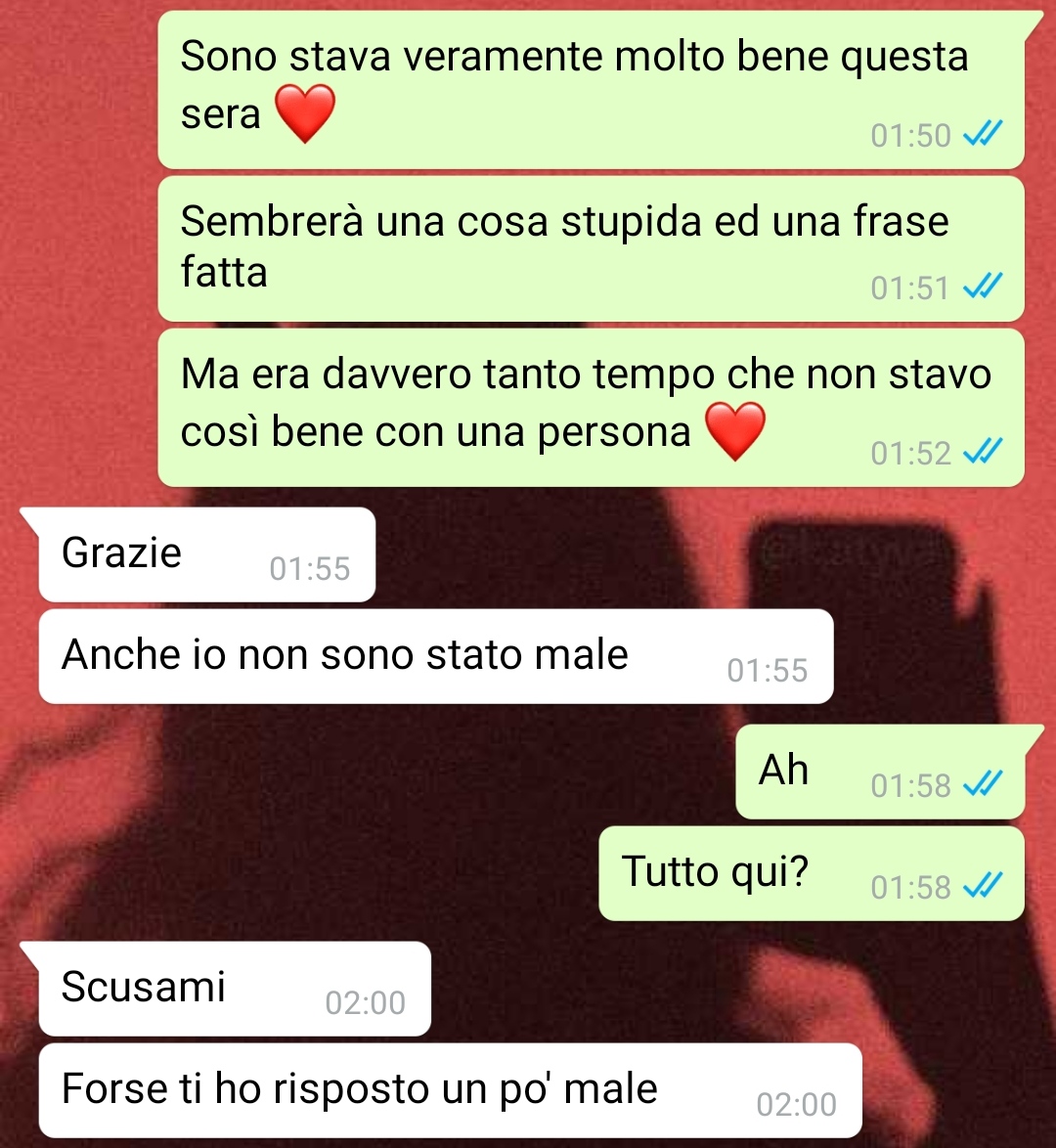Tap the red heart emoji after 'sera'

coord(305,113)
